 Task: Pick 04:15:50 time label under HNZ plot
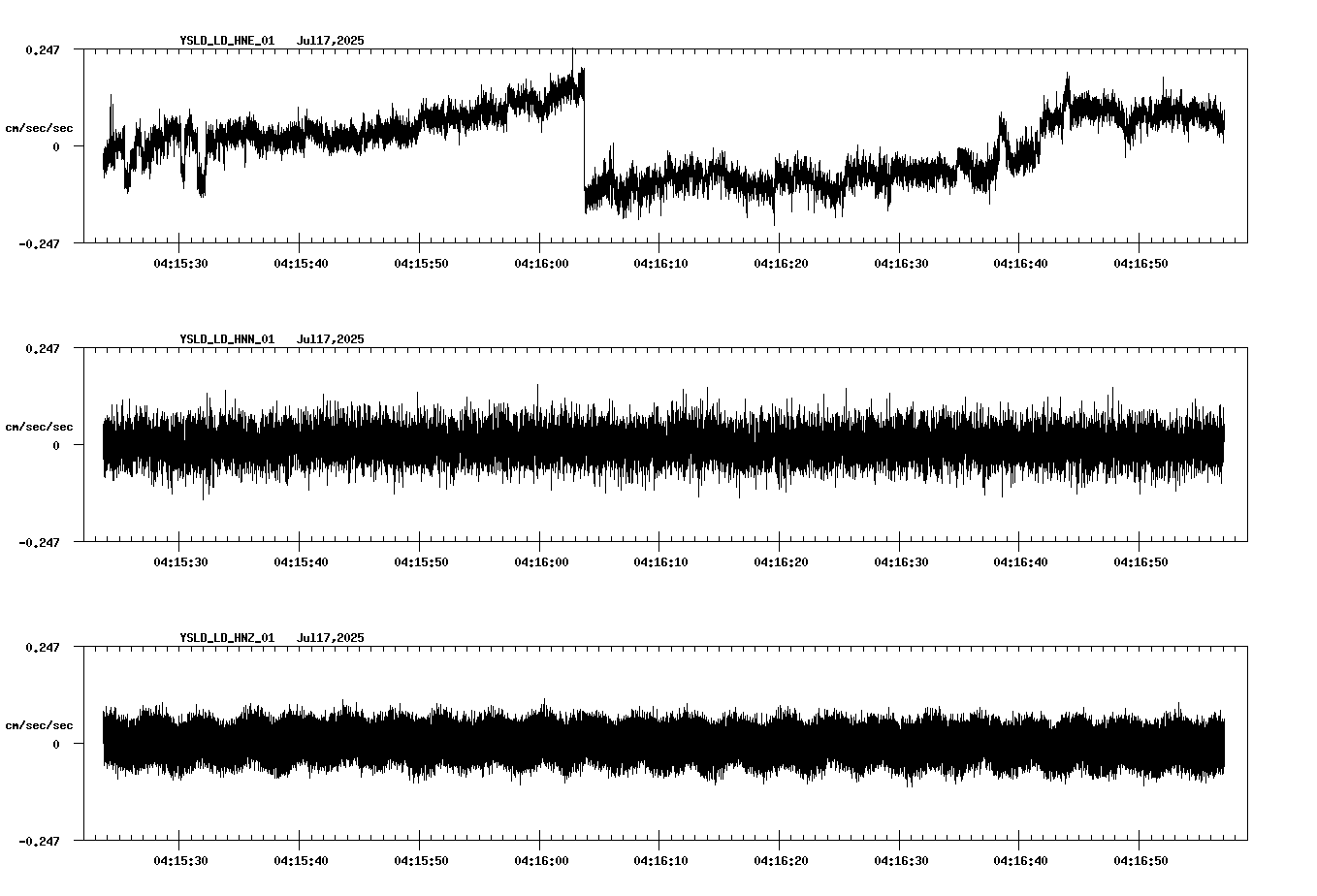[x=420, y=861]
